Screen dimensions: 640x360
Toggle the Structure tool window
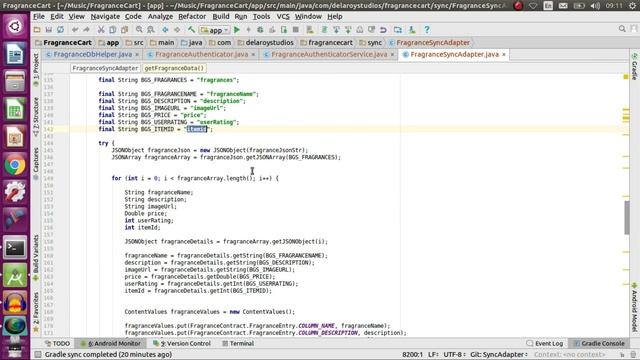[x=36, y=117]
